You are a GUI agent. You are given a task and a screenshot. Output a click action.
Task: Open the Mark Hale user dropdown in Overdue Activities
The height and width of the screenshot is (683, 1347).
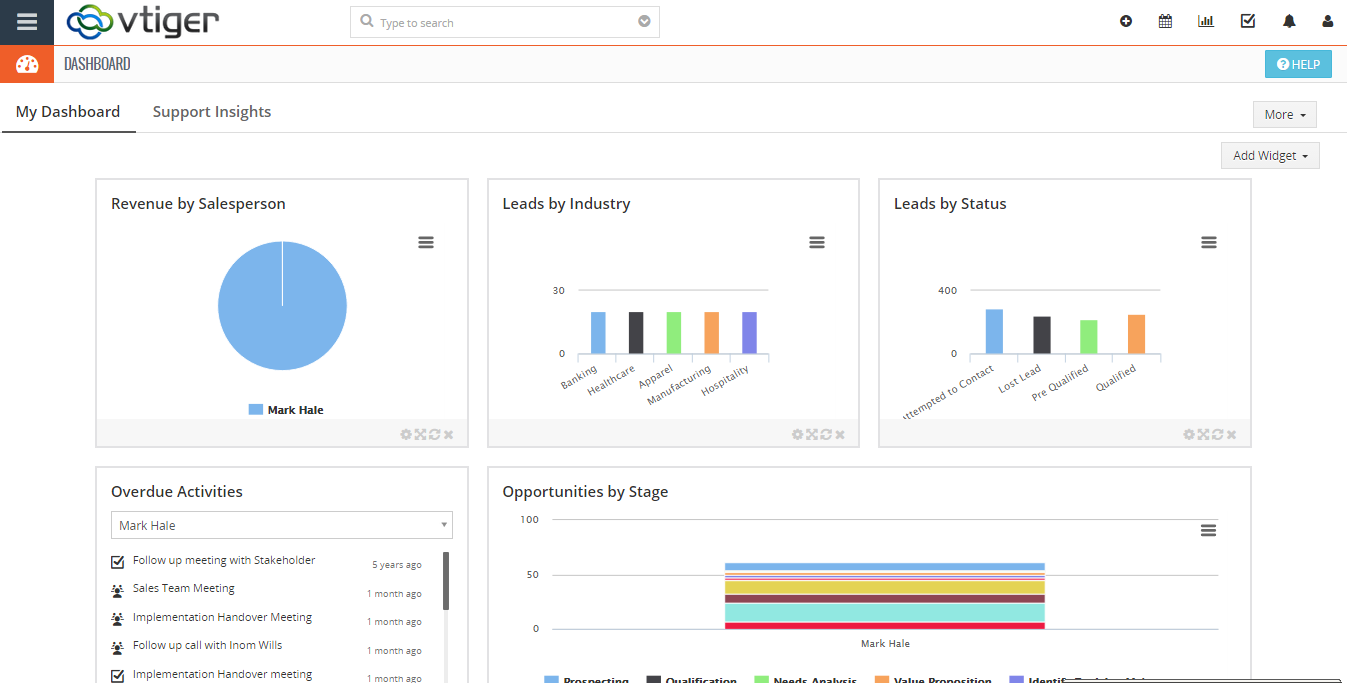281,525
